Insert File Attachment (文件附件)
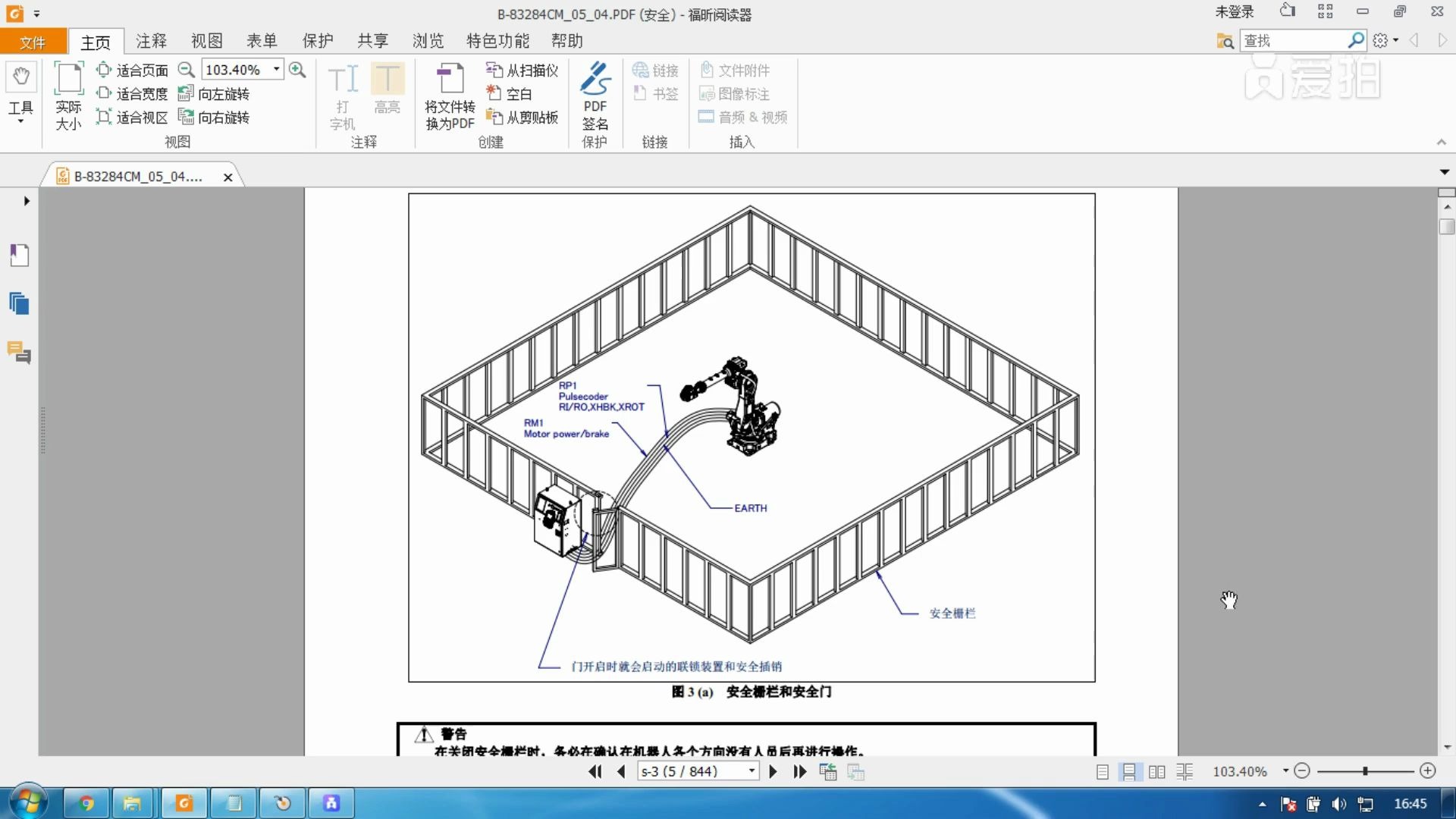The width and height of the screenshot is (1456, 819). pos(734,71)
